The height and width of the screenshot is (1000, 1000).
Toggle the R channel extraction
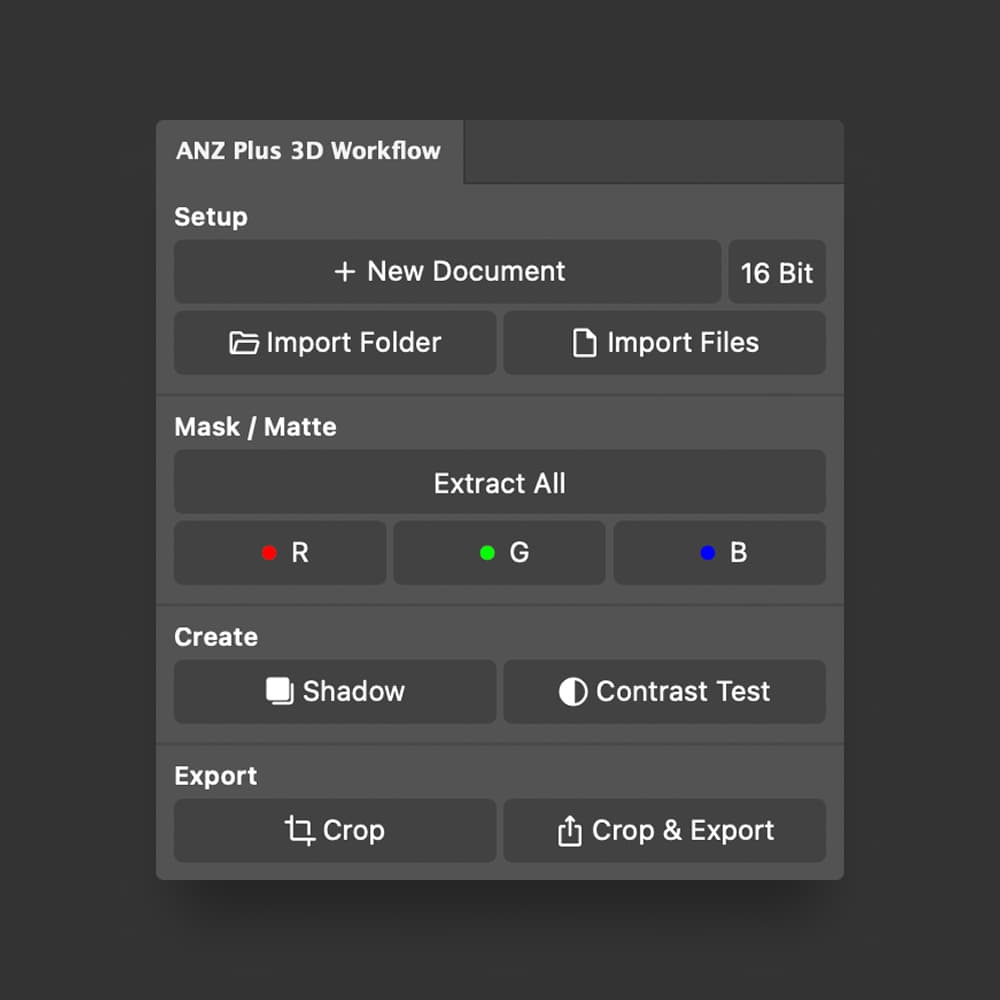tap(280, 552)
